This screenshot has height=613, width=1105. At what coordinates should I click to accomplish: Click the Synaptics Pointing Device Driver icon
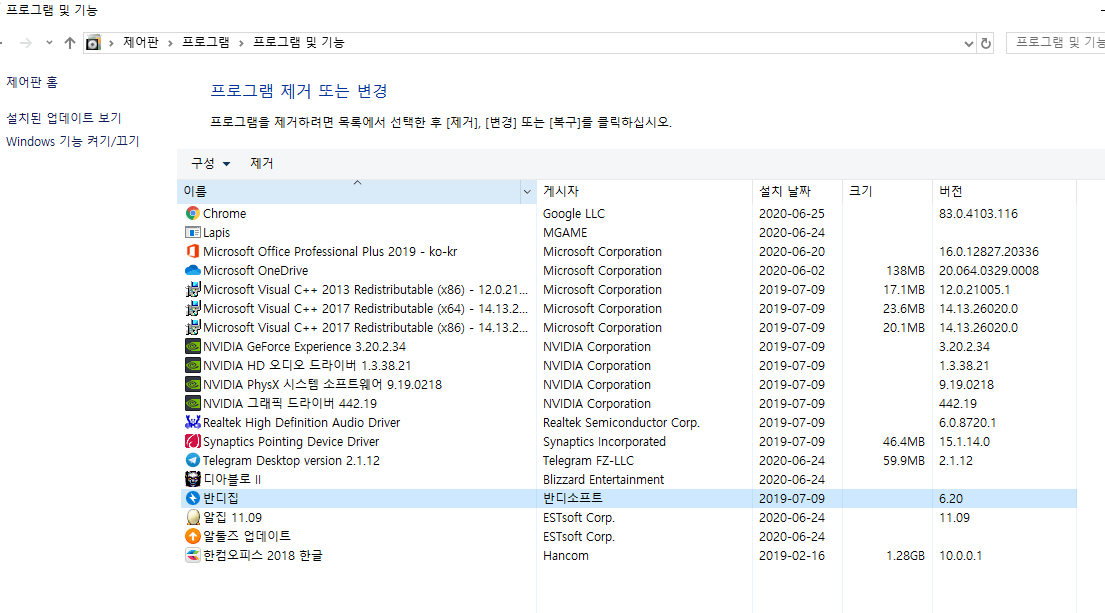[192, 442]
